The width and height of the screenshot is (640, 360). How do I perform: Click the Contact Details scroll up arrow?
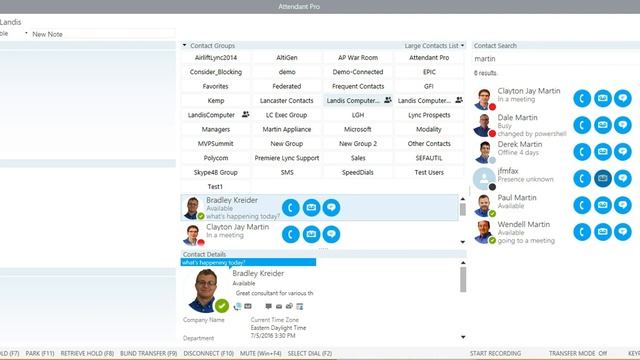[x=463, y=263]
